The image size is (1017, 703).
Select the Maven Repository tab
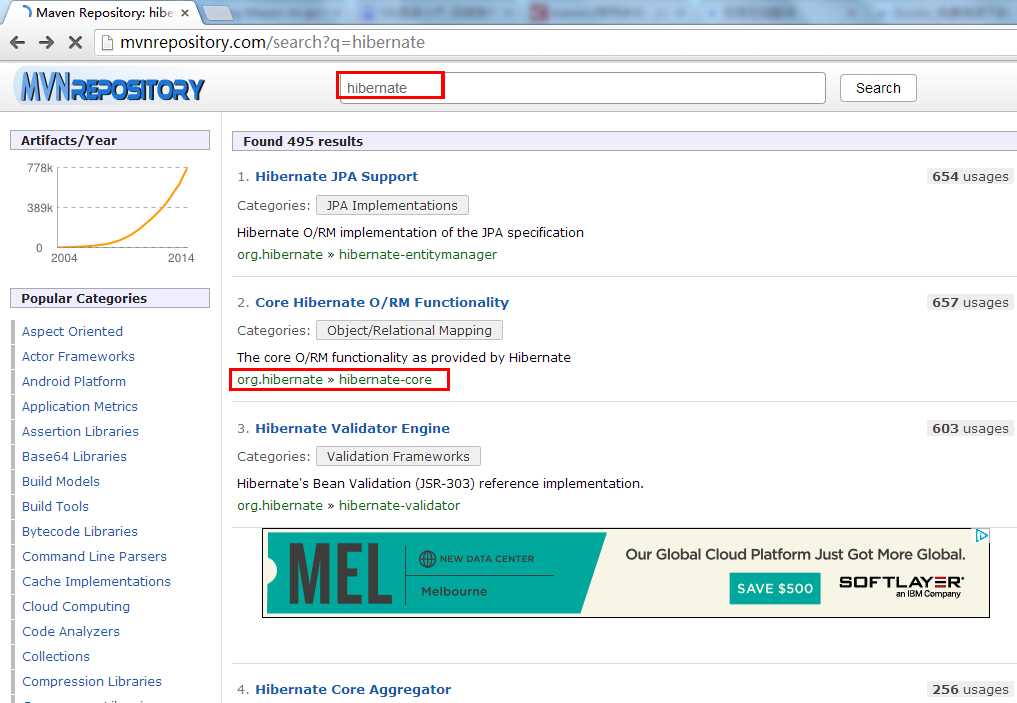click(x=101, y=12)
